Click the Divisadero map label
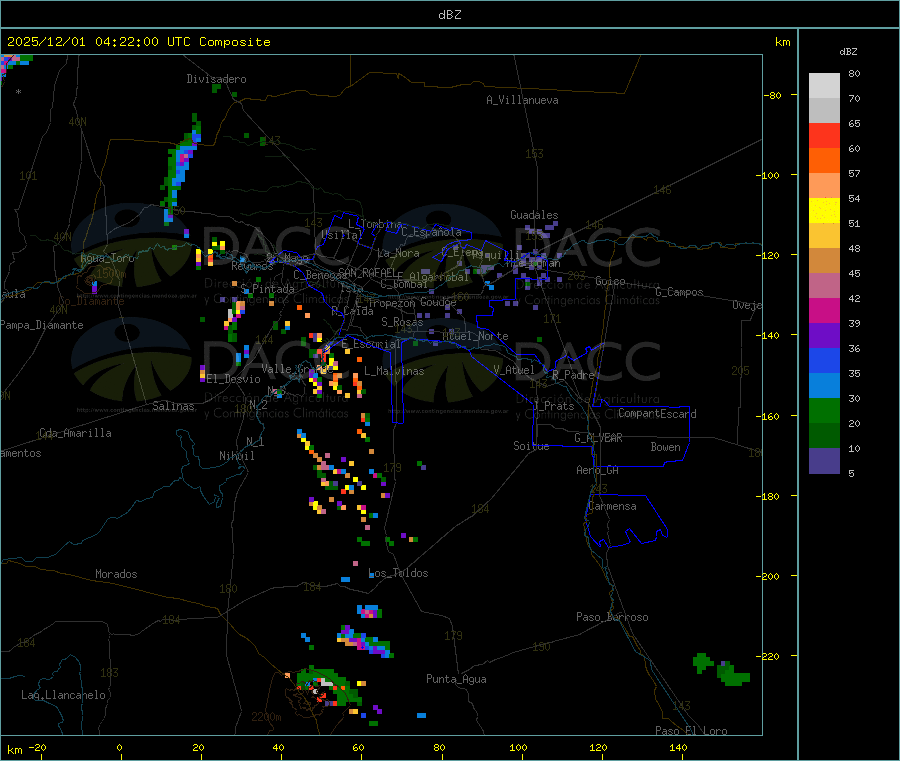900x761 pixels. pyautogui.click(x=216, y=79)
